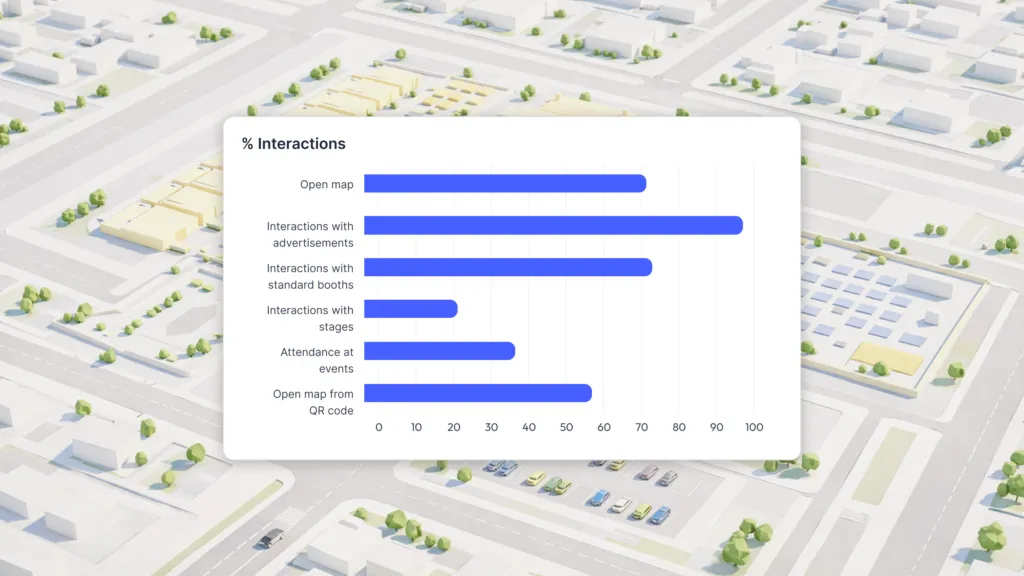This screenshot has width=1024, height=576.
Task: Click the black car on the road
Action: pyautogui.click(x=271, y=538)
